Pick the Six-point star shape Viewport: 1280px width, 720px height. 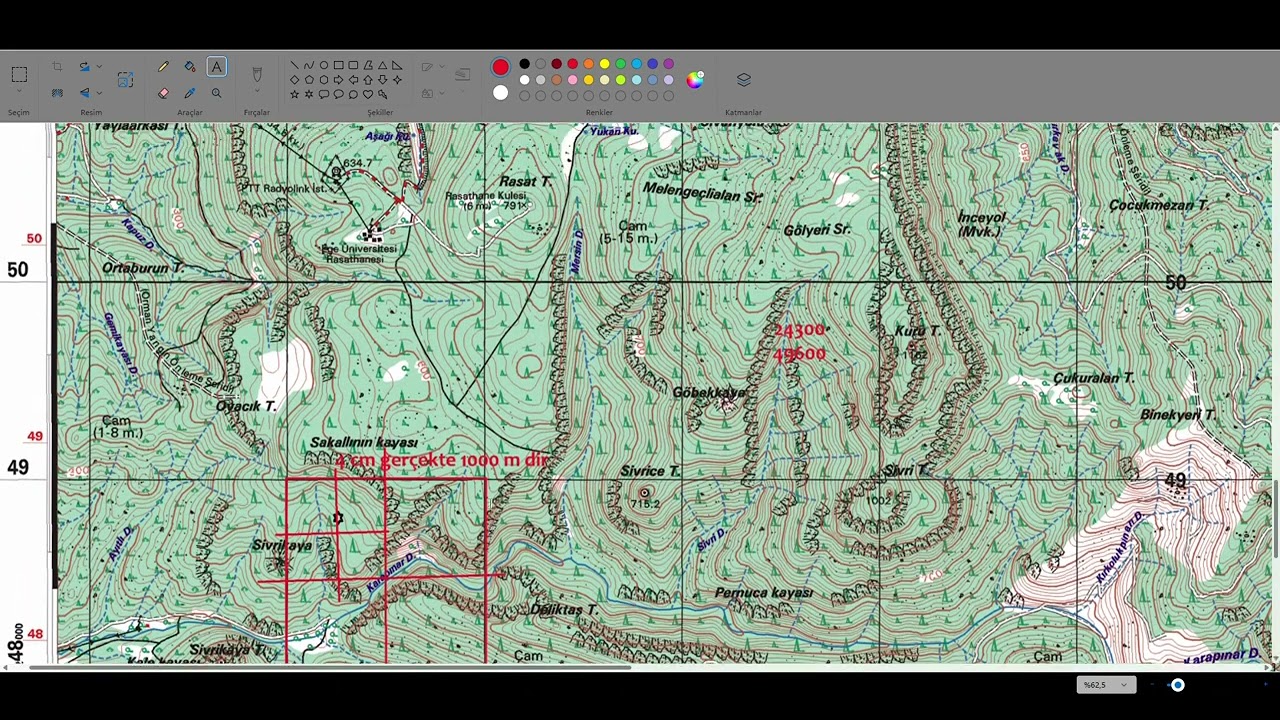[x=308, y=95]
